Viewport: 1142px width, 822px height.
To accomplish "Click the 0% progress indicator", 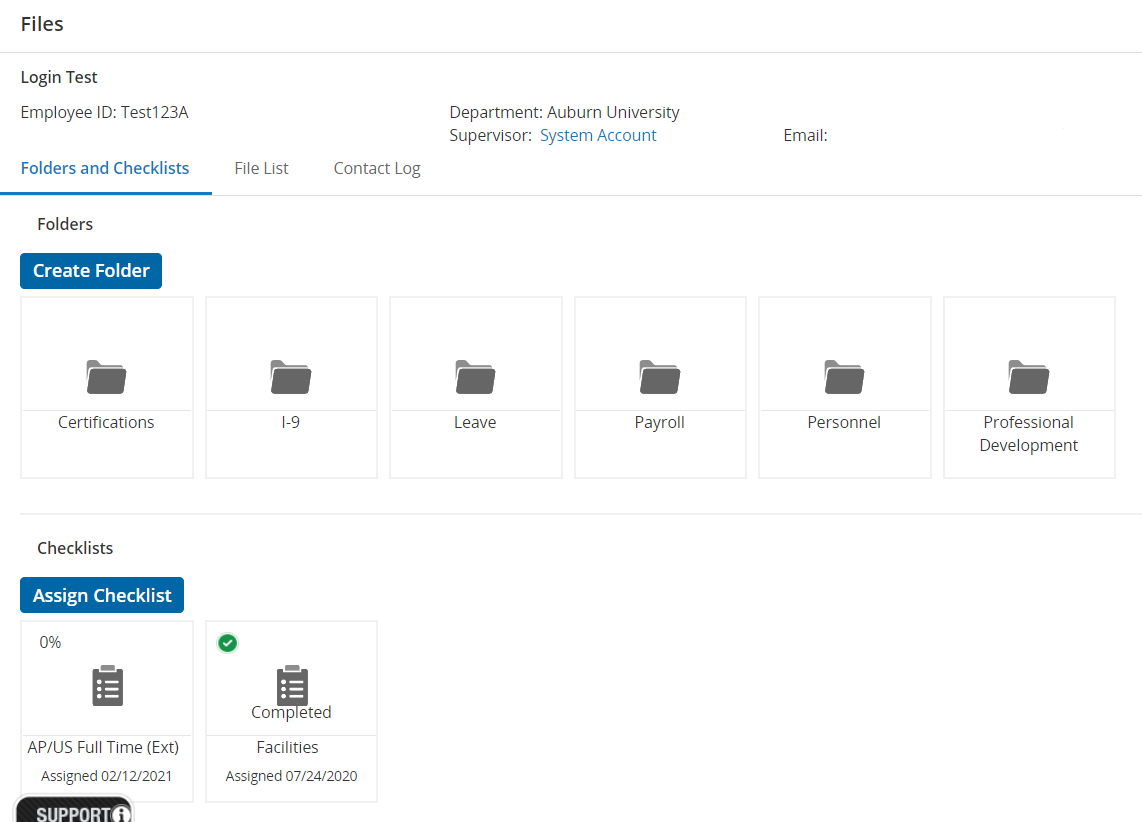I will click(x=50, y=642).
